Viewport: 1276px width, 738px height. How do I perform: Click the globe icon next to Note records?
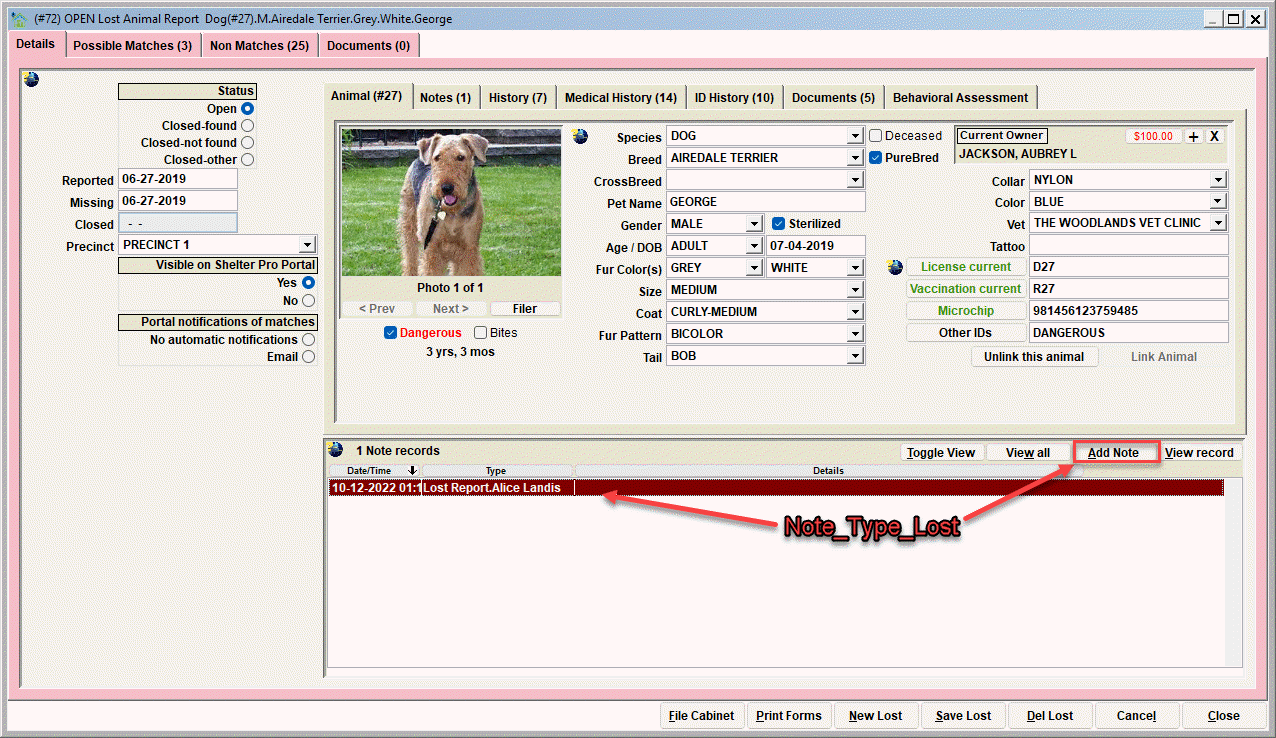336,450
